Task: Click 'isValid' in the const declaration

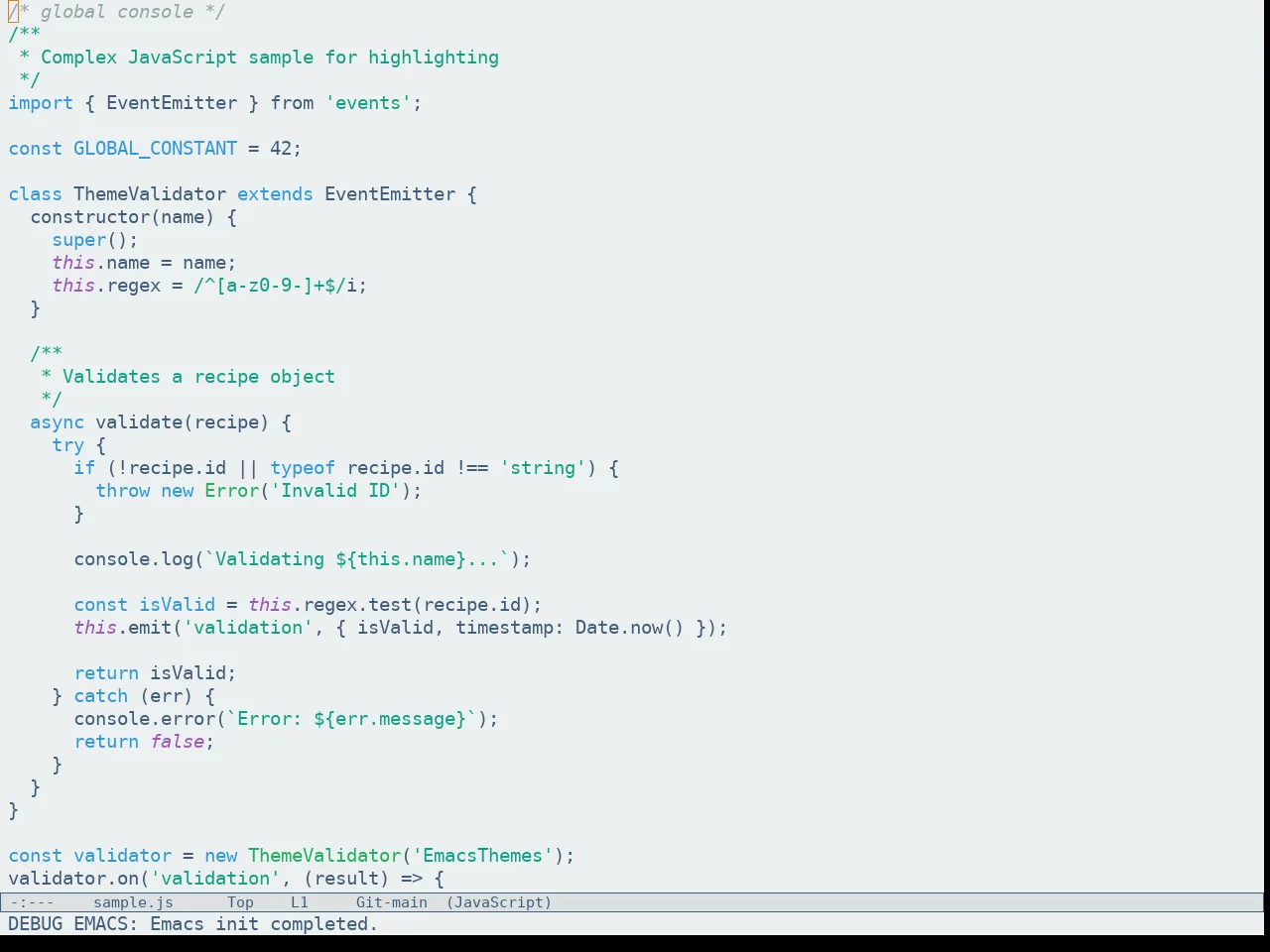Action: (178, 605)
